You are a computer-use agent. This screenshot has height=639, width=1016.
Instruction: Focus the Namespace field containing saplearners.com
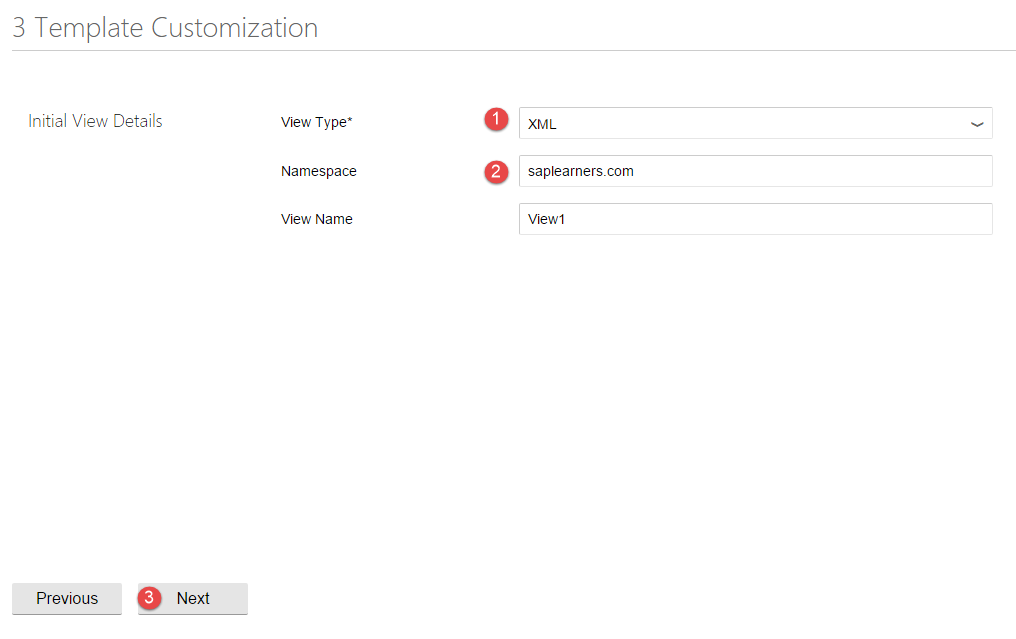coord(756,171)
